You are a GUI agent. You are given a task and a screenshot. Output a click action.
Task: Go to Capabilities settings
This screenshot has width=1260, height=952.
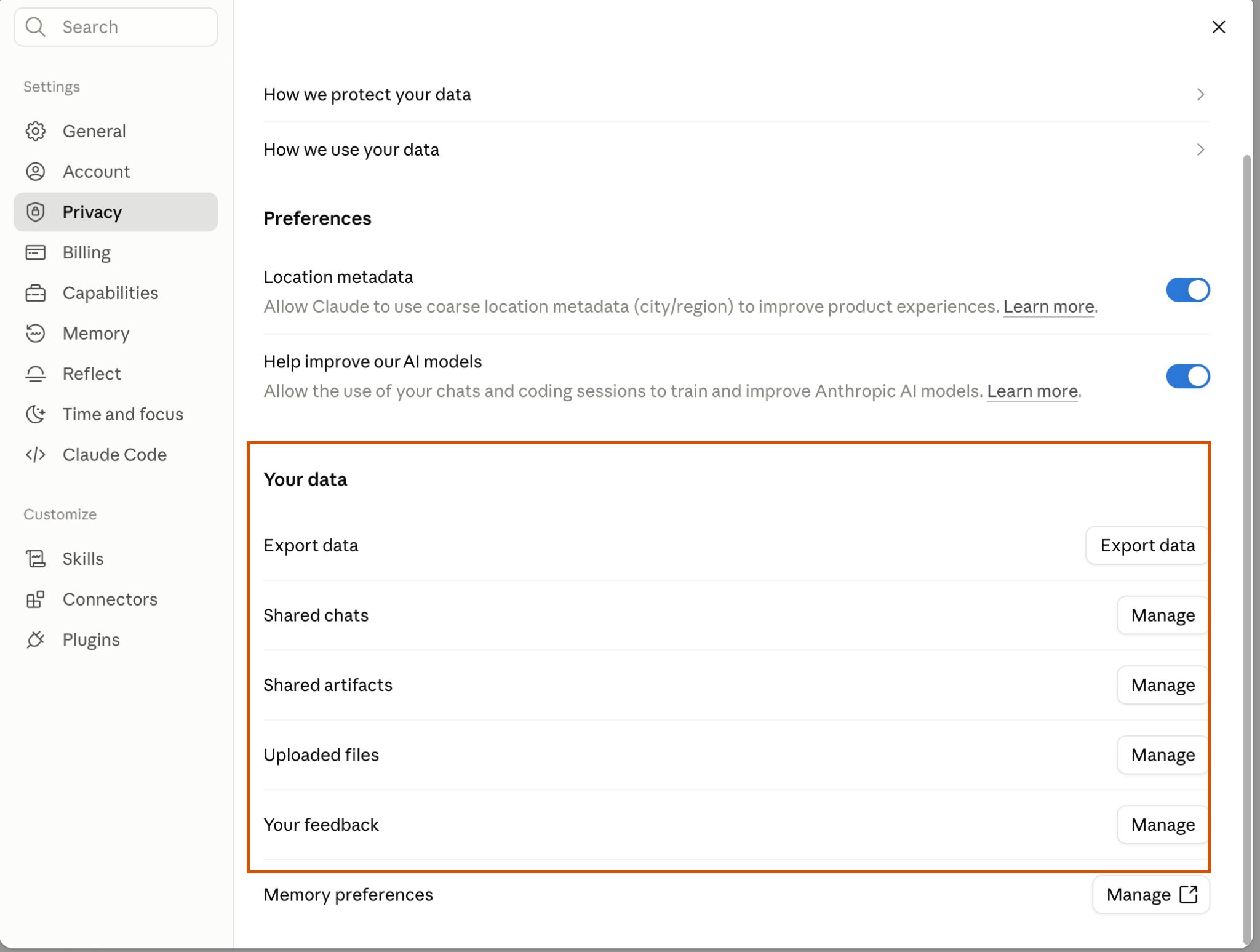click(x=116, y=293)
